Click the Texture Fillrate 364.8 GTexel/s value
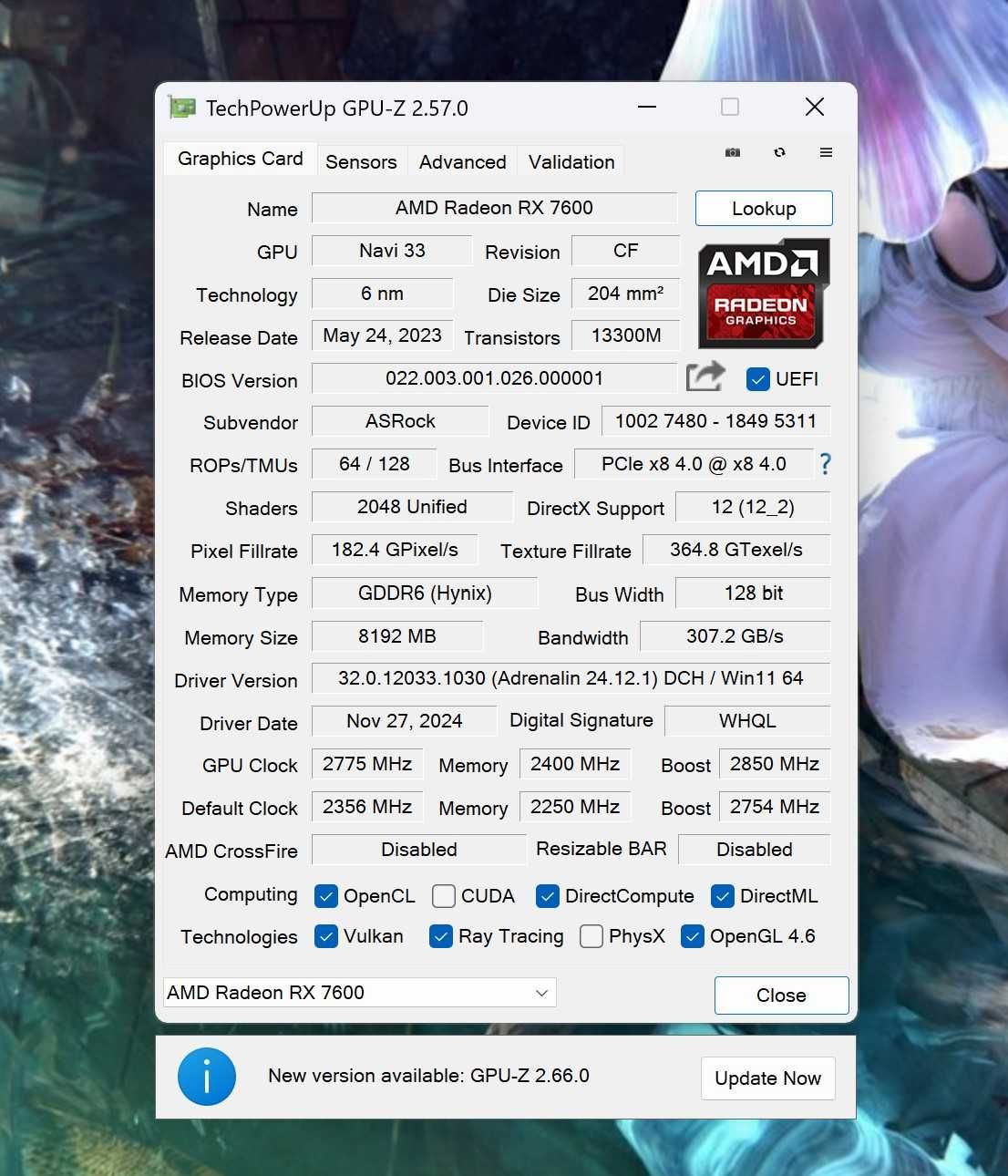Viewport: 1008px width, 1176px height. (736, 550)
